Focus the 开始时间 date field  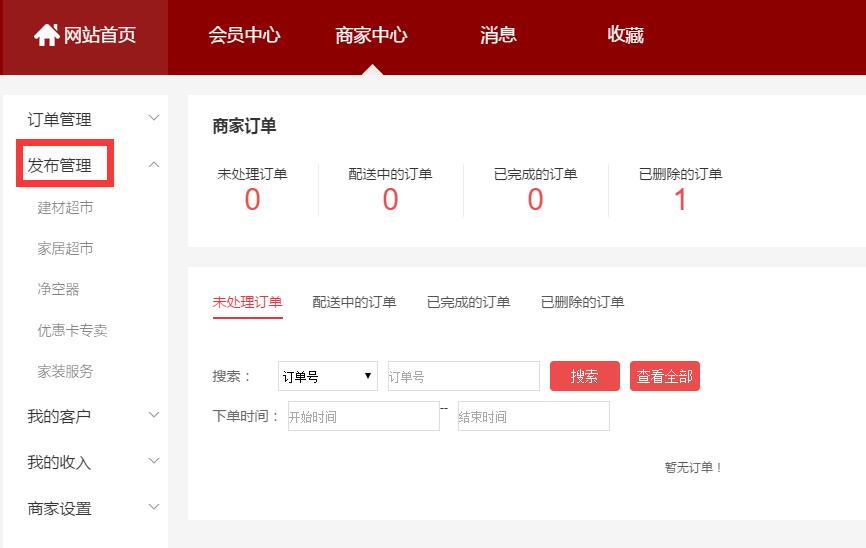pyautogui.click(x=364, y=416)
